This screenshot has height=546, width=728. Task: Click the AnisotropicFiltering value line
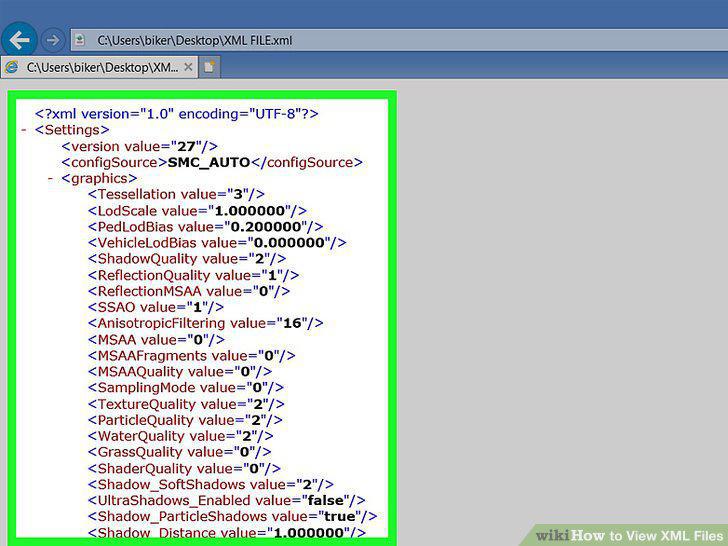point(205,323)
